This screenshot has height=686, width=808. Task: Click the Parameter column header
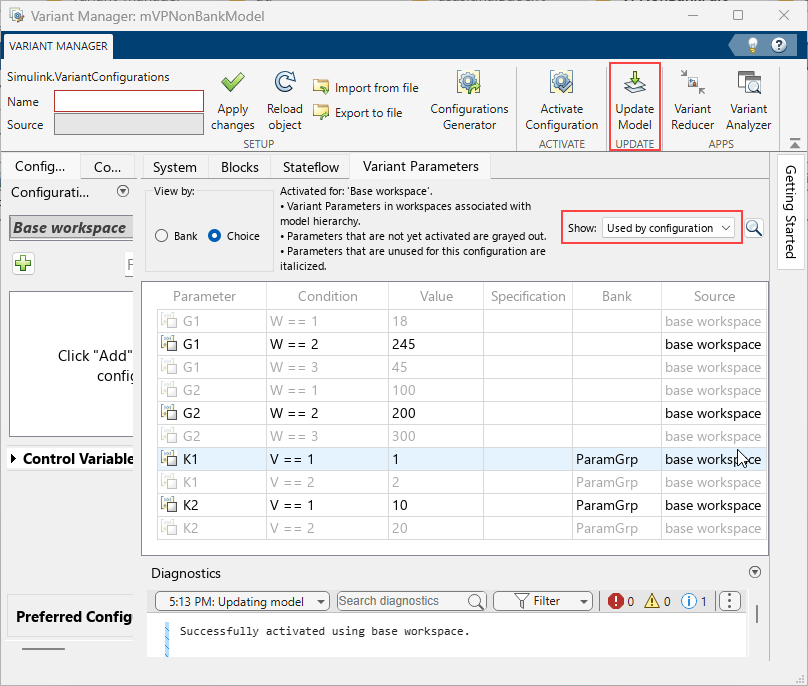coord(205,296)
